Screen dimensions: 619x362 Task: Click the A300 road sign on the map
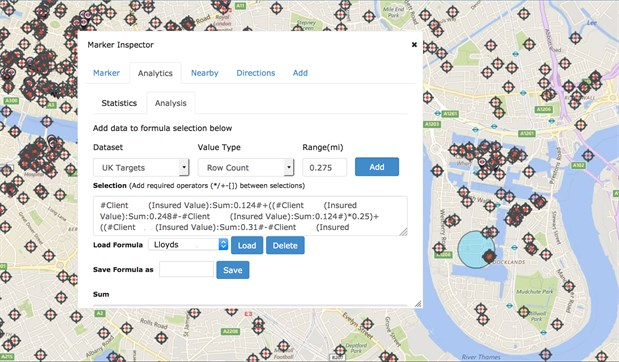point(11,101)
